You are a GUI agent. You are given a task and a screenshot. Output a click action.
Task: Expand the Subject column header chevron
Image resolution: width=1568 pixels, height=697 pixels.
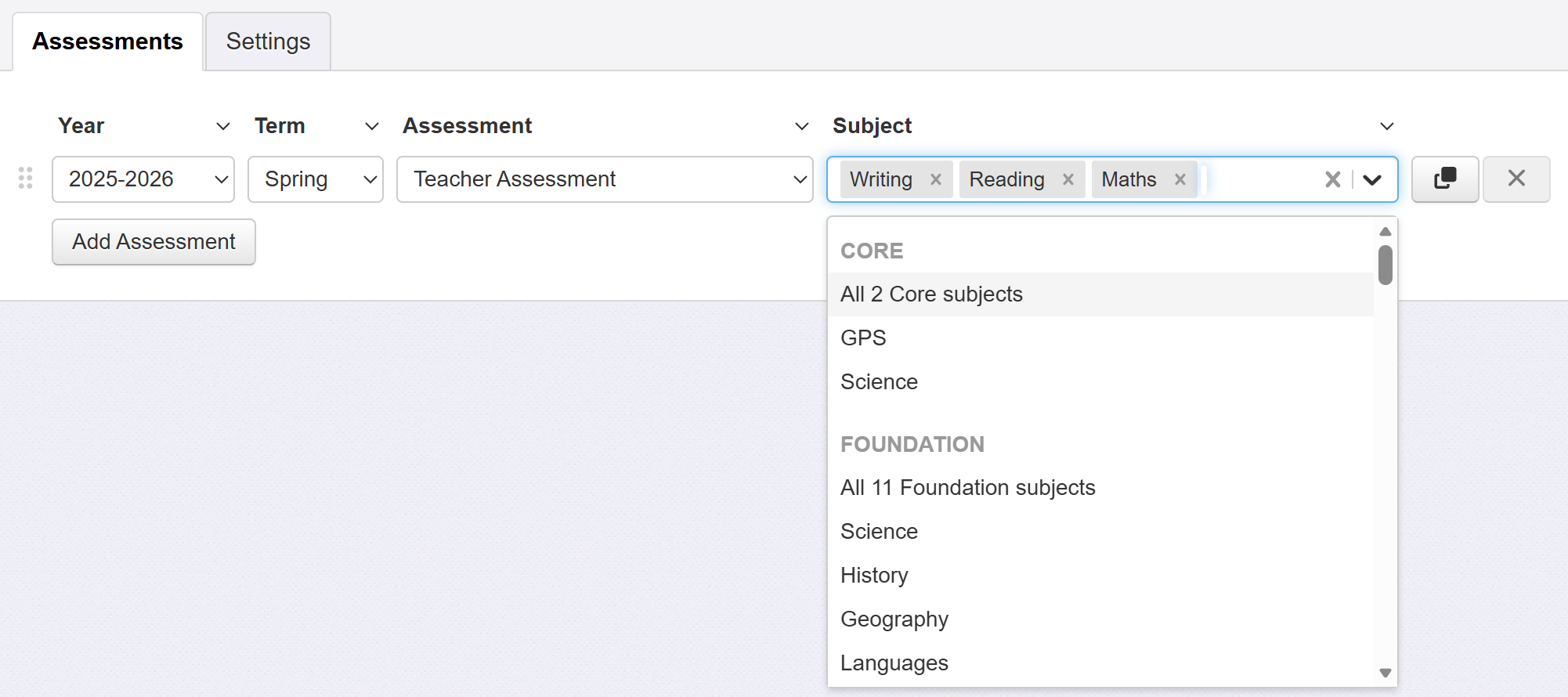coord(1386,126)
